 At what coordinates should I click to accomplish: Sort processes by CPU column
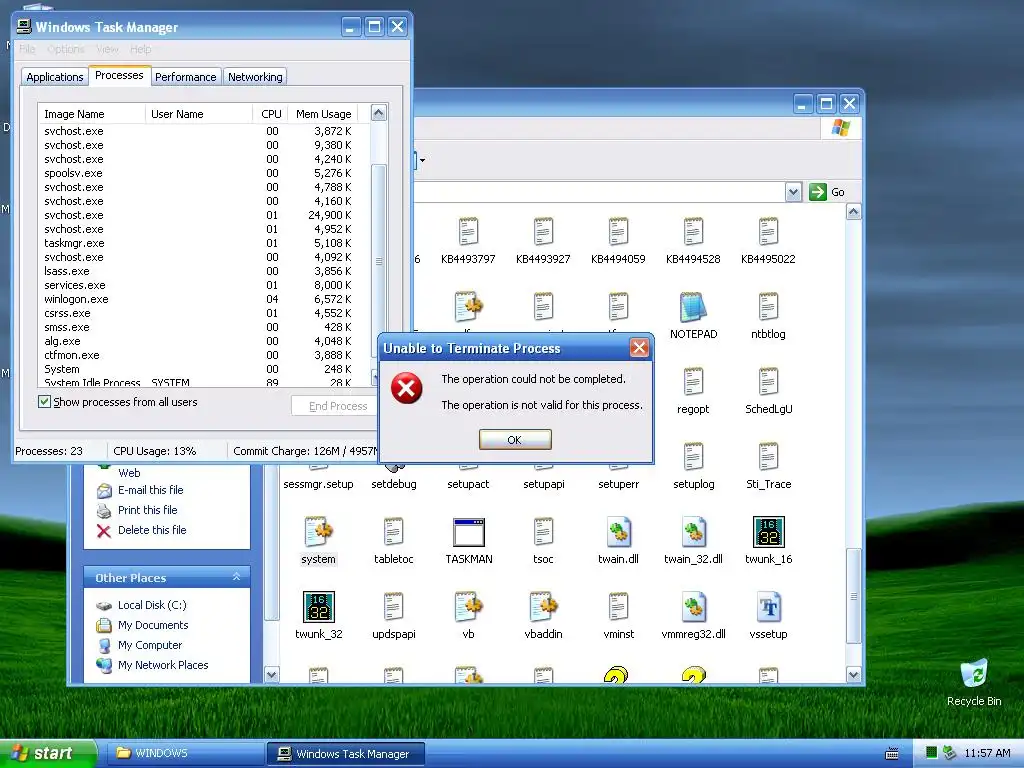[x=270, y=114]
